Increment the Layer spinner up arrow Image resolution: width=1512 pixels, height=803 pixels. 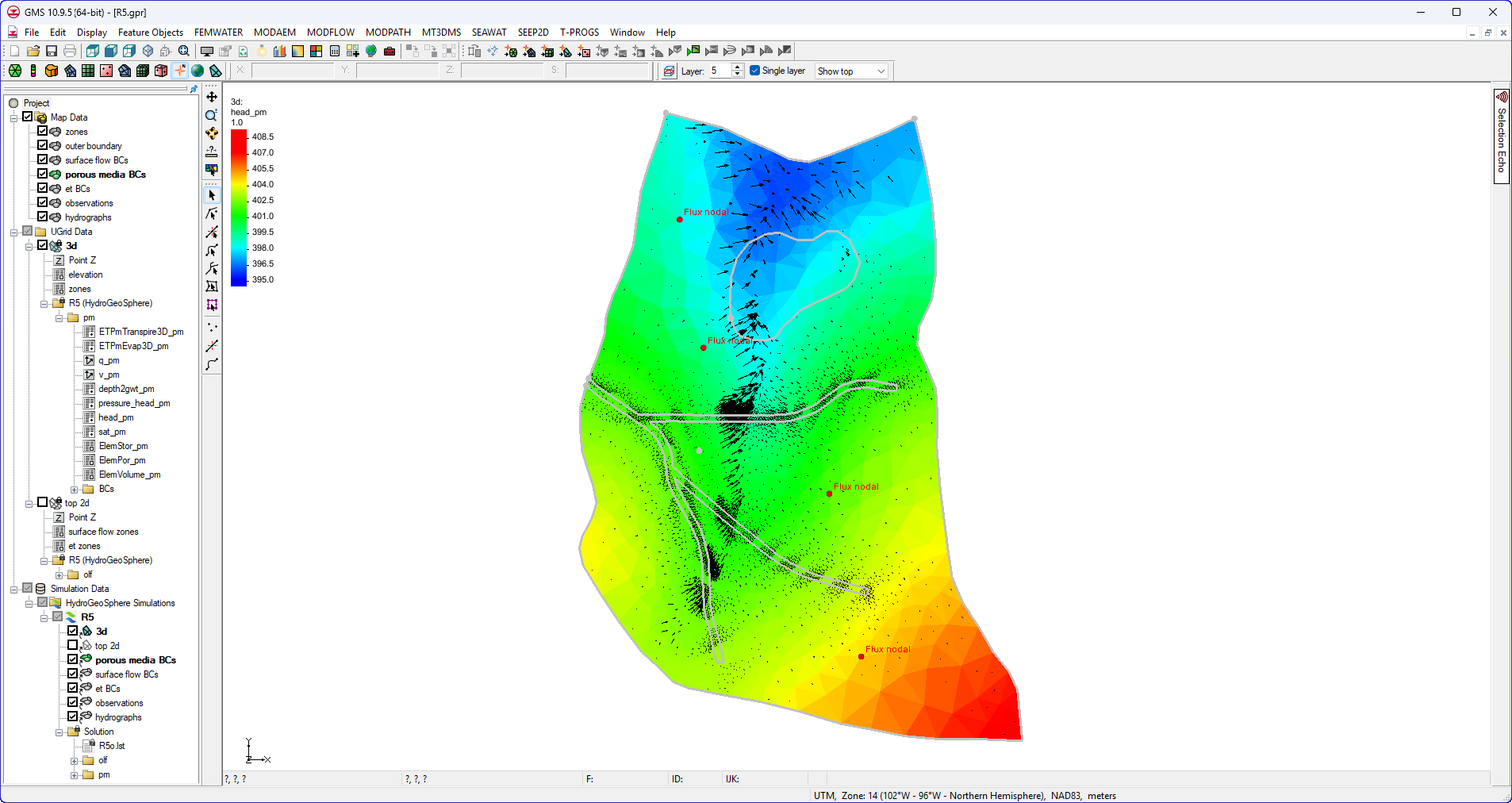point(738,67)
